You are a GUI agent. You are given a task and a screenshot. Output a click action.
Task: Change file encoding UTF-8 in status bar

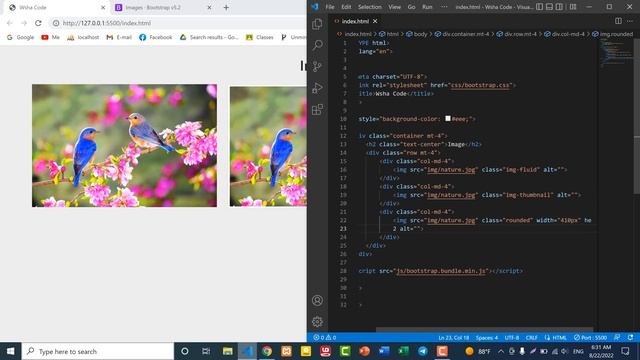[x=512, y=338]
